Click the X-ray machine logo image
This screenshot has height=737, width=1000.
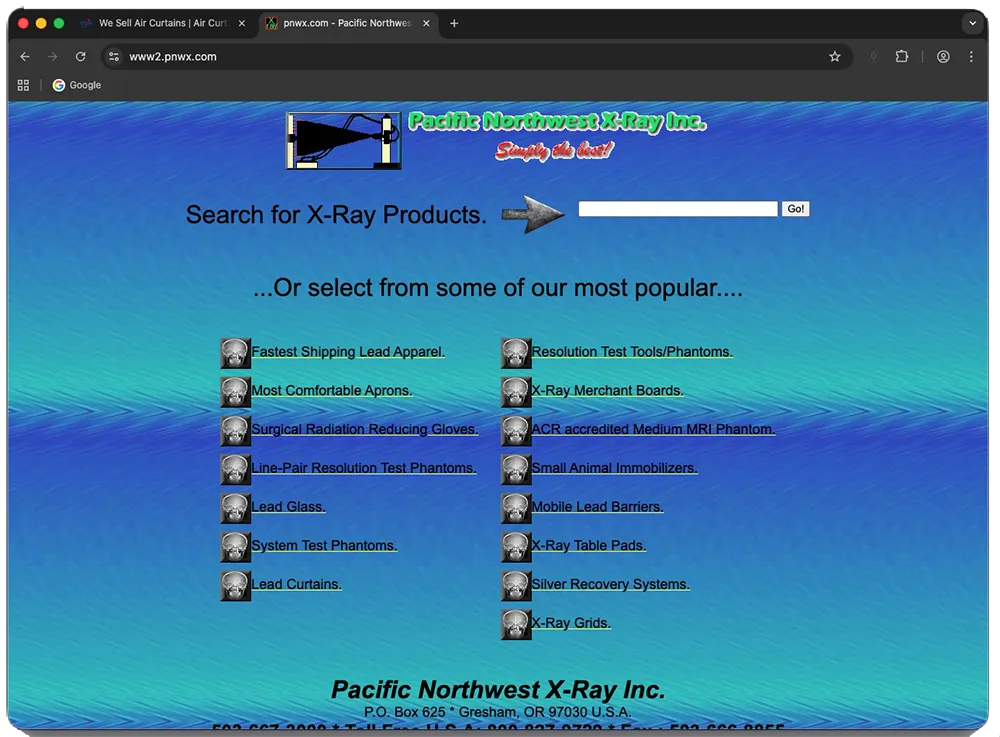(344, 141)
